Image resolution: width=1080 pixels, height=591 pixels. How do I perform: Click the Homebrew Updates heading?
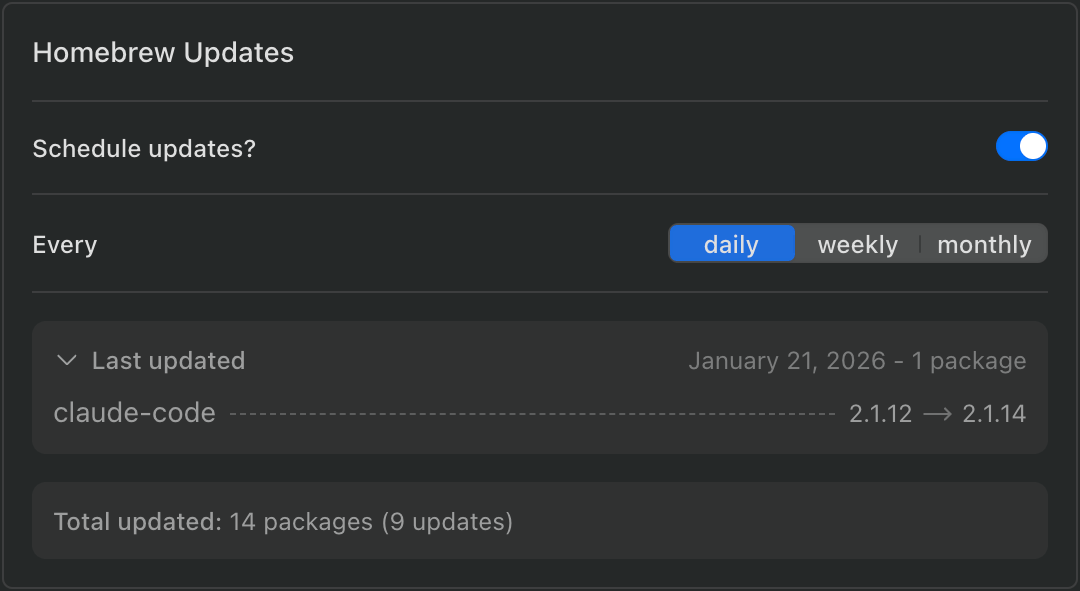163,52
